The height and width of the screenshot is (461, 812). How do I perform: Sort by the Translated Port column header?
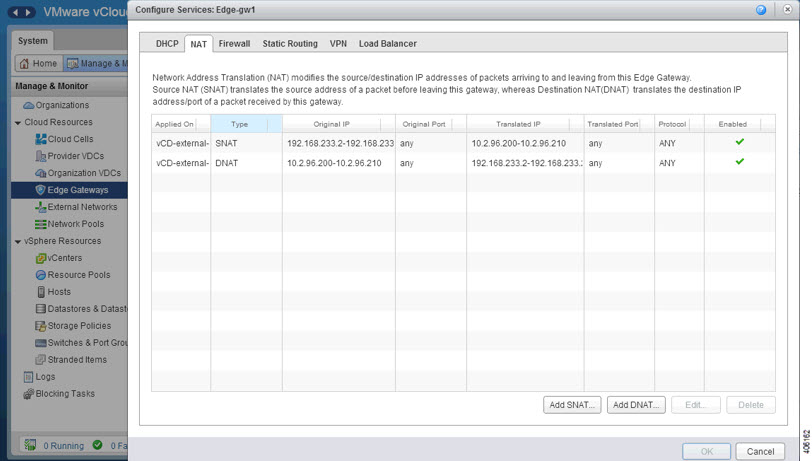coord(619,124)
